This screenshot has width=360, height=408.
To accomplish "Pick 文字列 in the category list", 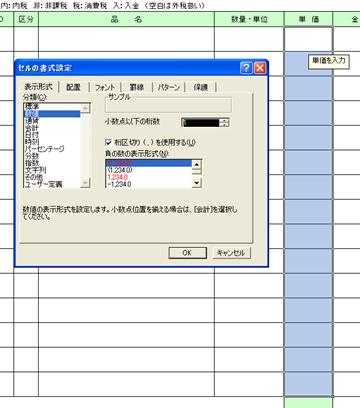I will [x=52, y=170].
